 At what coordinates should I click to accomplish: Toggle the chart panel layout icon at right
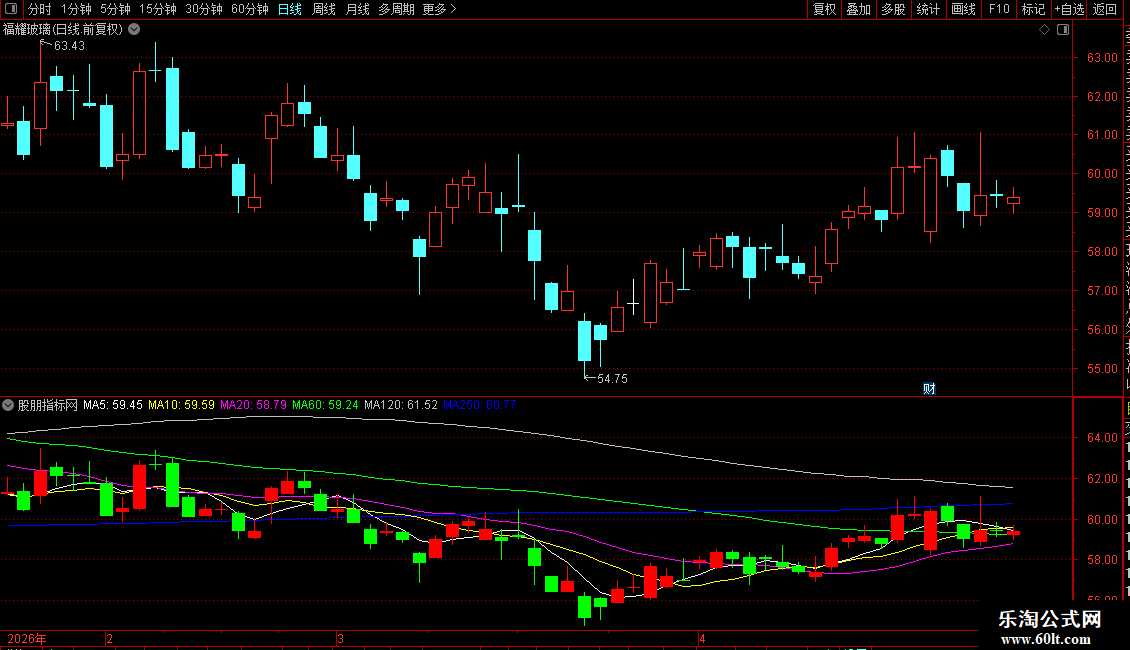click(x=1063, y=30)
